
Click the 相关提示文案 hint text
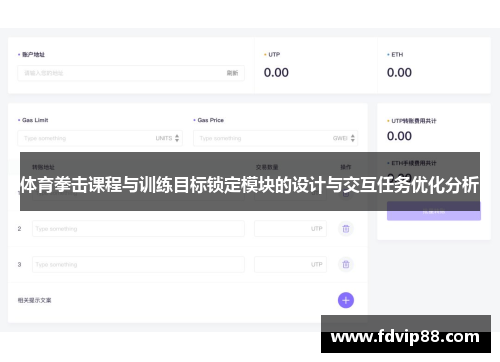34,300
